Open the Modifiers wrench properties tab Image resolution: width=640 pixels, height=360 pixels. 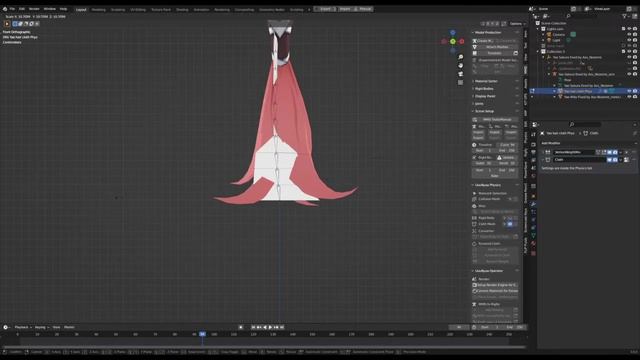pos(533,204)
